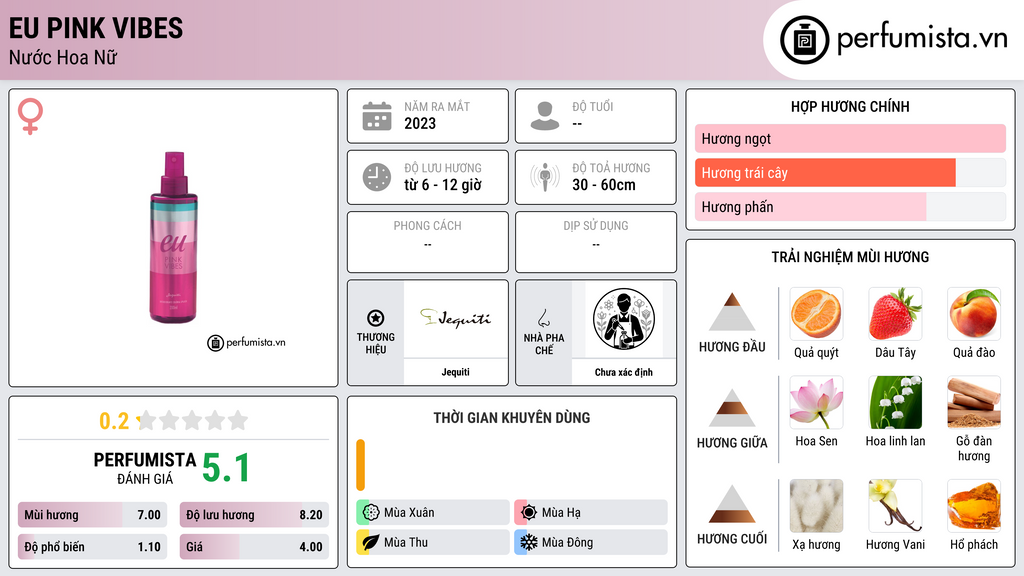The height and width of the screenshot is (576, 1024).
Task: Click the Hương phấn accord bar
Action: click(850, 206)
